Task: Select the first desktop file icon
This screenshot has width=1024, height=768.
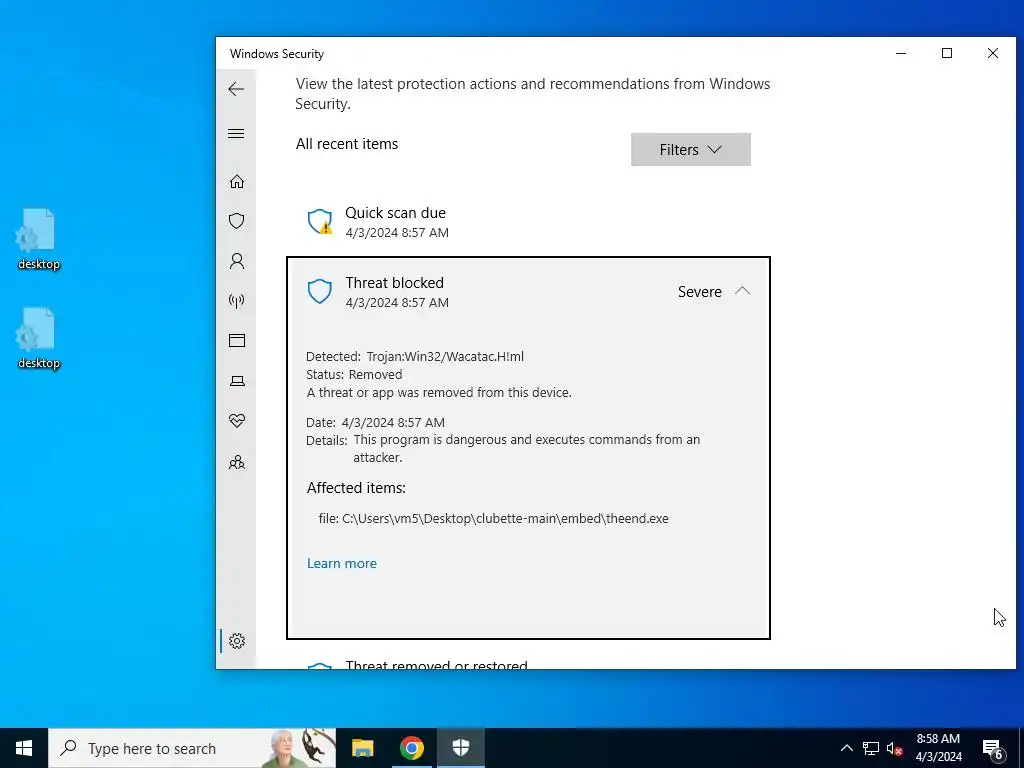Action: 39,238
